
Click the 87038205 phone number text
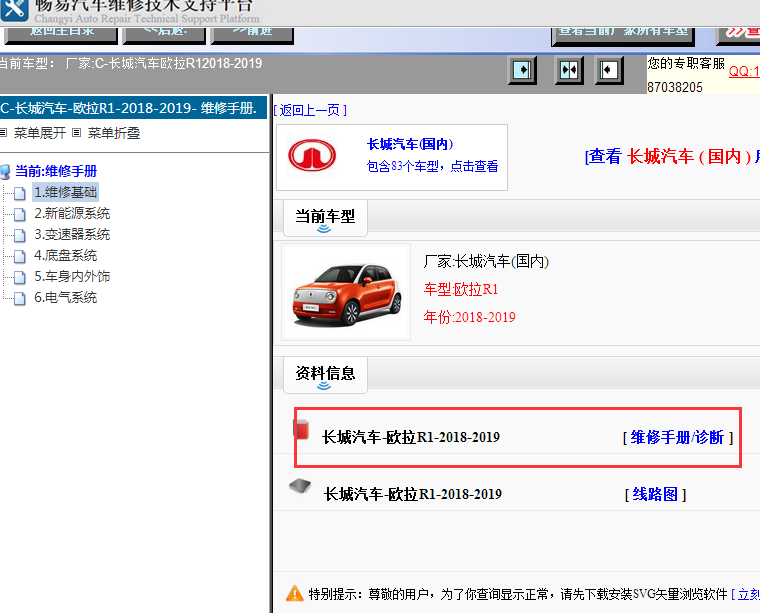(x=675, y=87)
